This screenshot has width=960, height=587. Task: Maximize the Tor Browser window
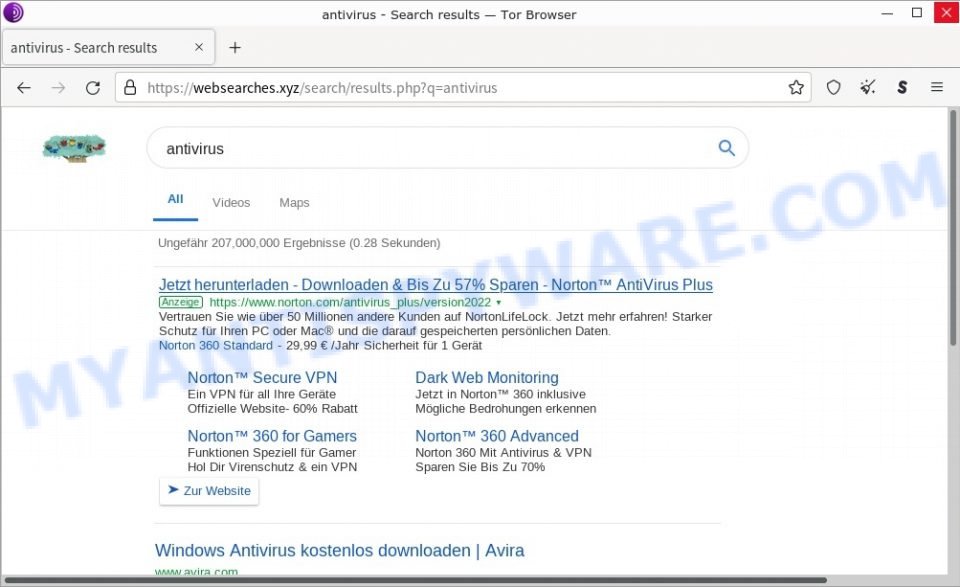(x=917, y=13)
